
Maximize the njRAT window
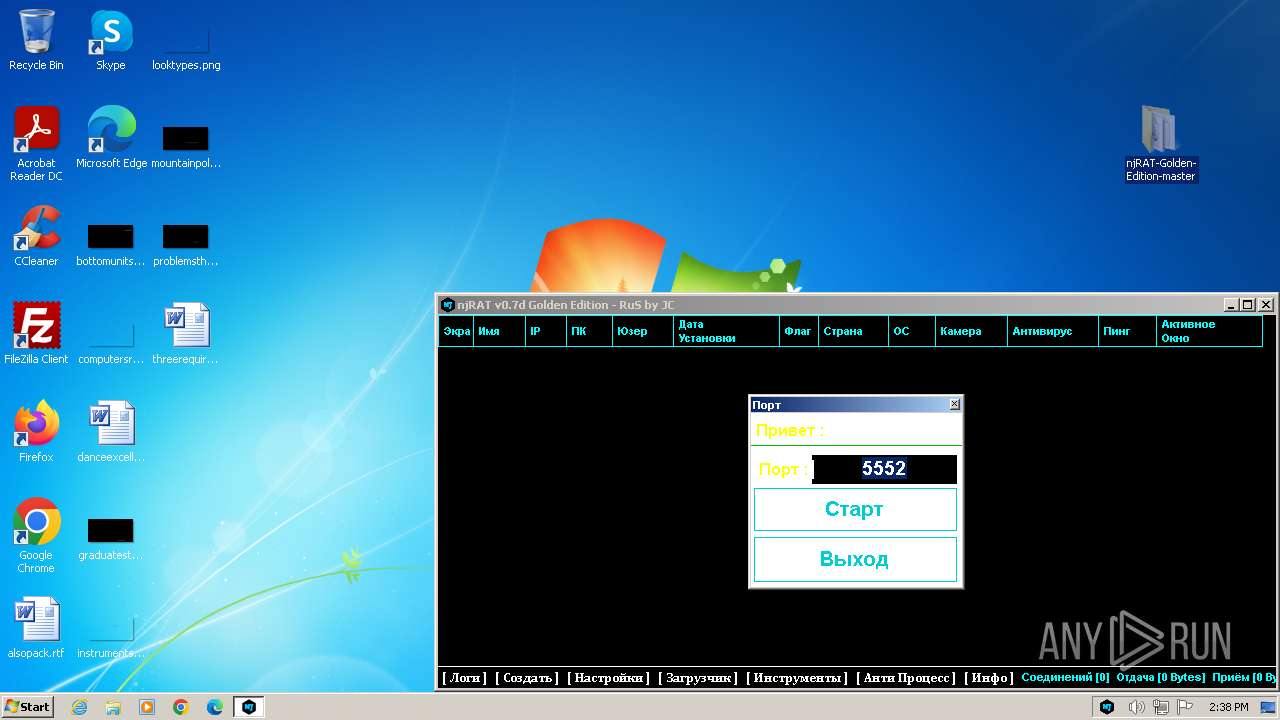1248,304
